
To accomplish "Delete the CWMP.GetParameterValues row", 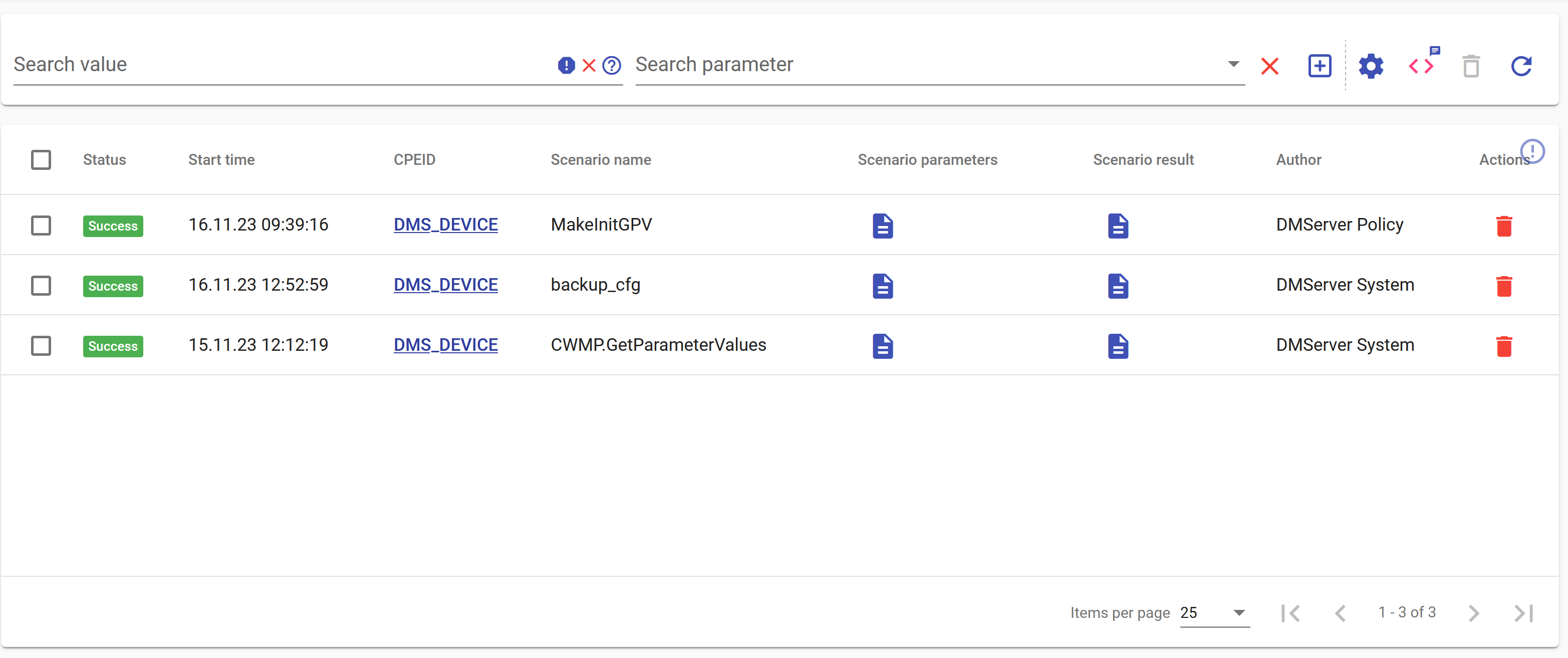I will pos(1503,346).
